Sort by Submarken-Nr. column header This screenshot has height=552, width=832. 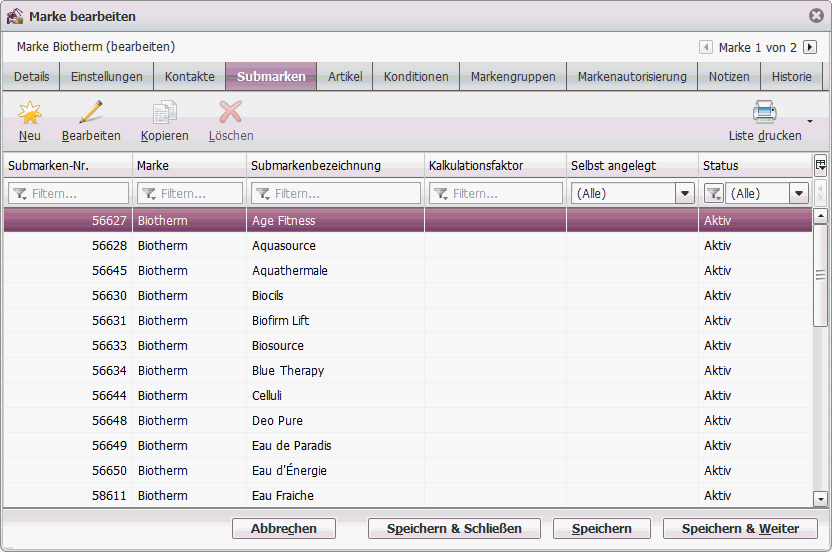click(68, 166)
